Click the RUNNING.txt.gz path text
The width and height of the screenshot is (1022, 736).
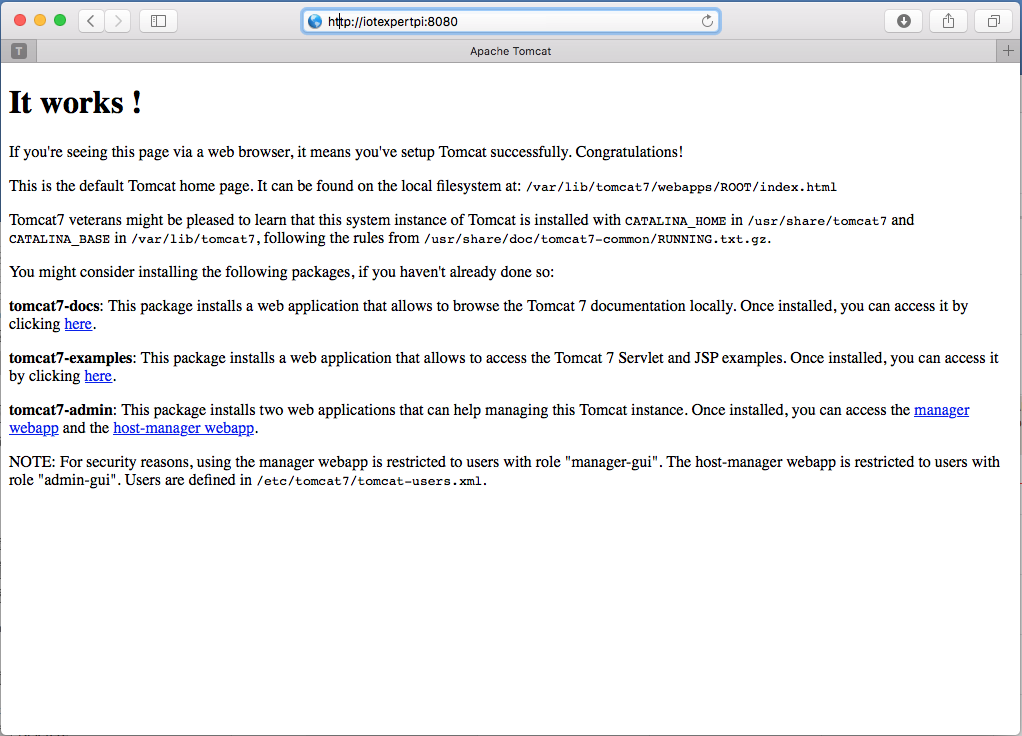[596, 239]
